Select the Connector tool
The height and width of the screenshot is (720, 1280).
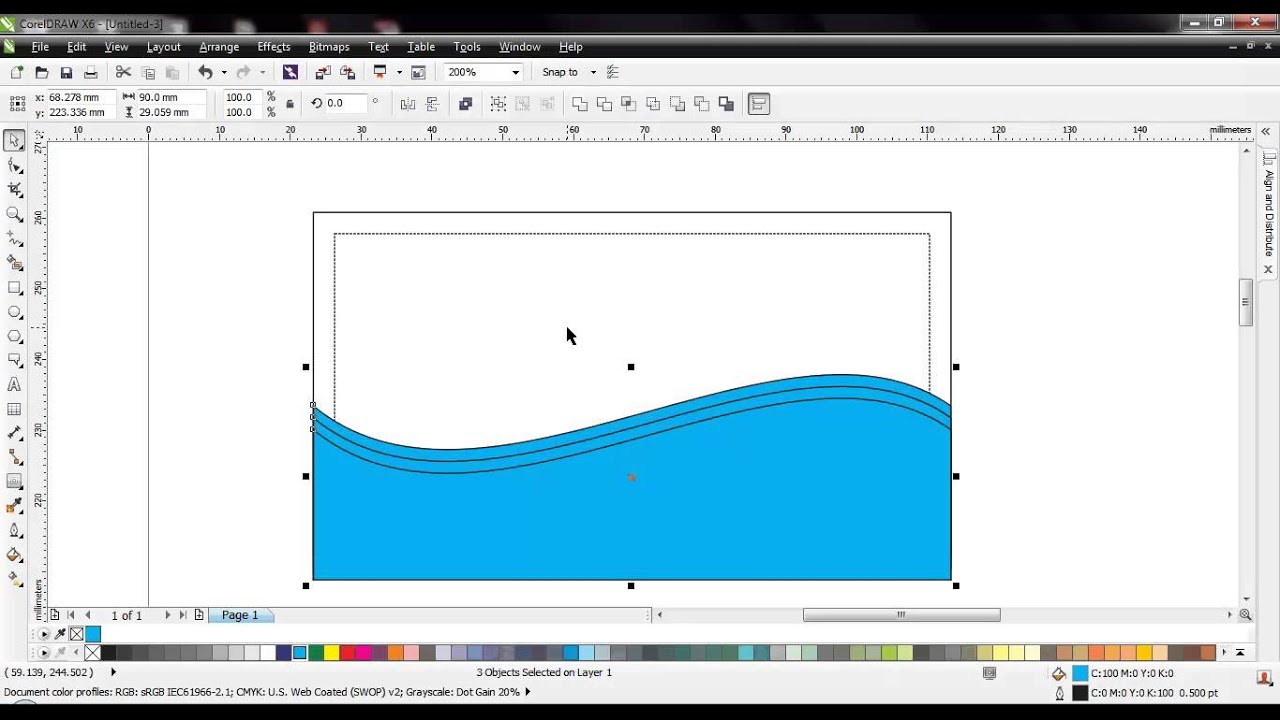click(14, 457)
